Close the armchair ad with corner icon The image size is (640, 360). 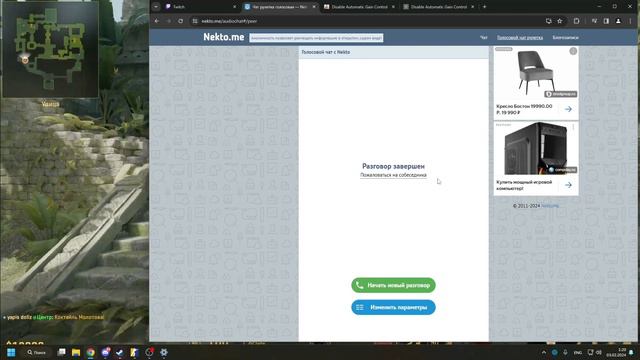click(x=573, y=51)
